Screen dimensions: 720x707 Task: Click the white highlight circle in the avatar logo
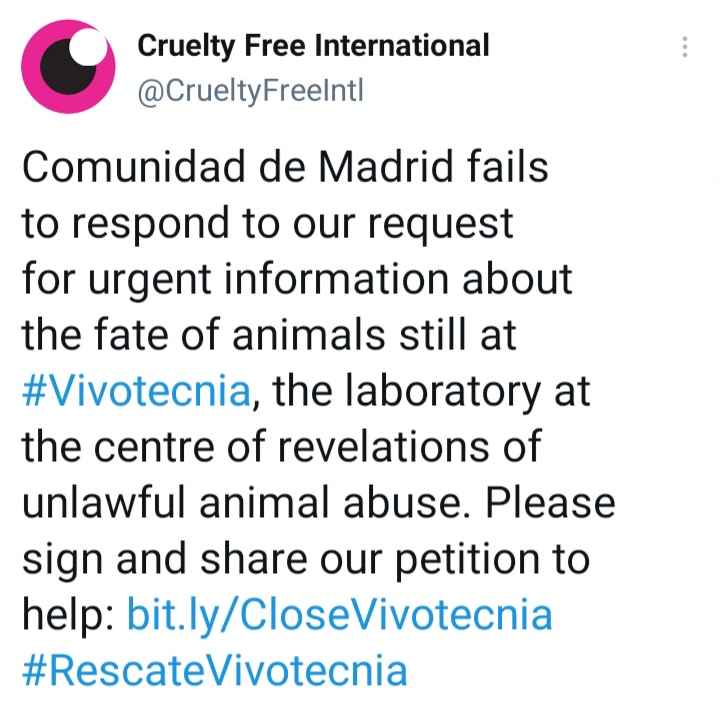coord(88,47)
